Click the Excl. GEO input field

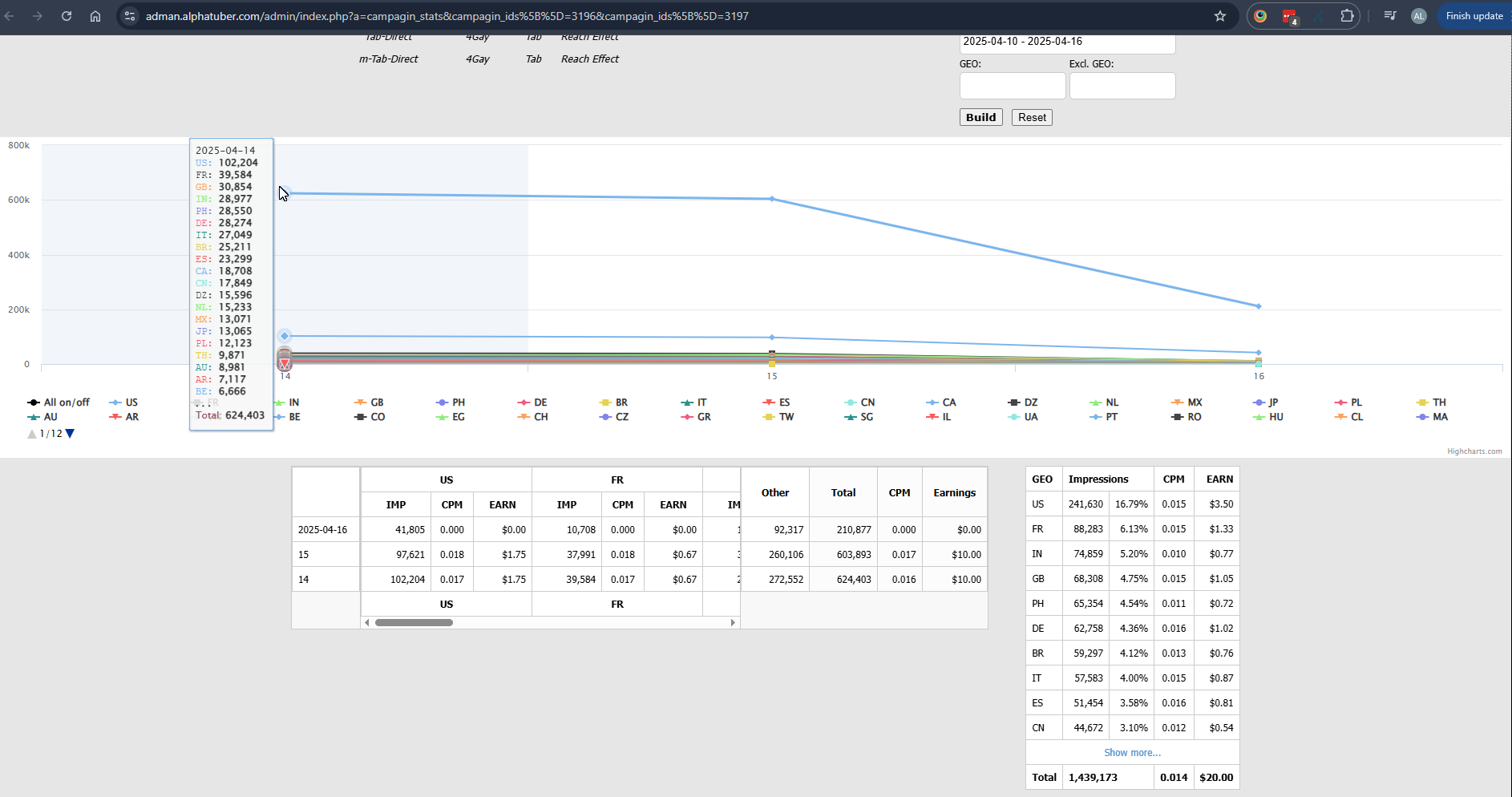(x=1122, y=86)
